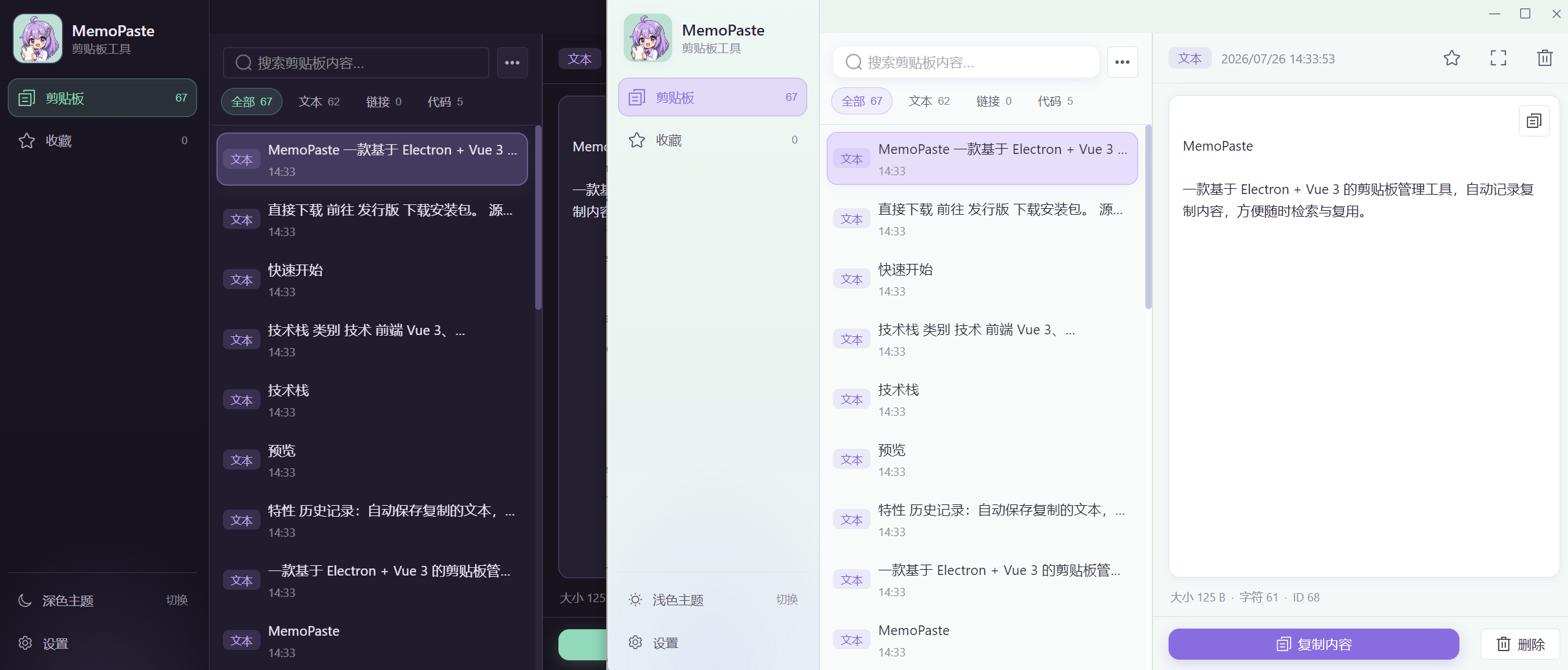1568x670 pixels.
Task: Select 预览 entry in dark window list
Action: click(x=372, y=460)
